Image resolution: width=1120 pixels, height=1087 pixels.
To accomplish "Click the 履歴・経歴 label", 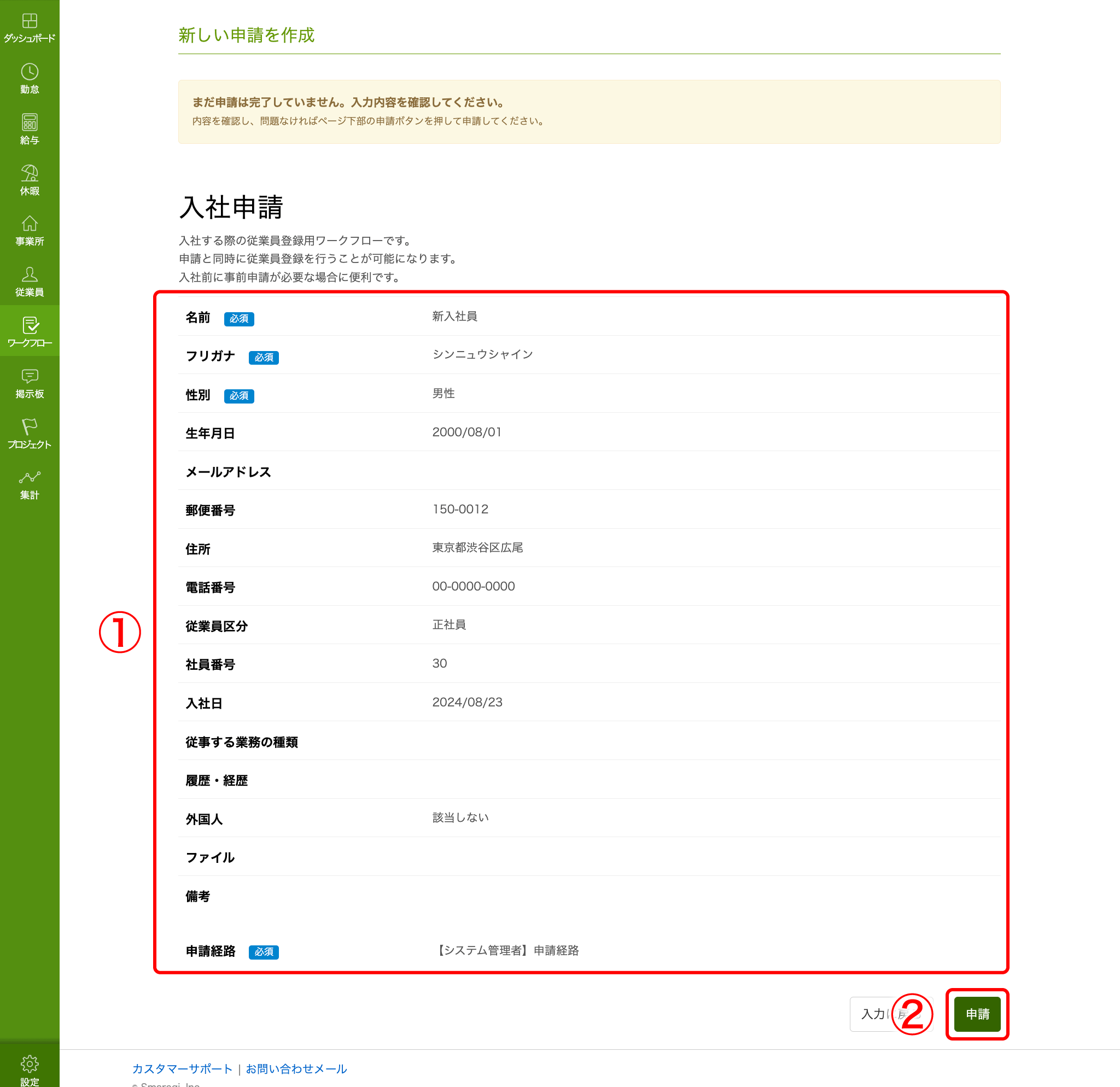I will point(217,780).
